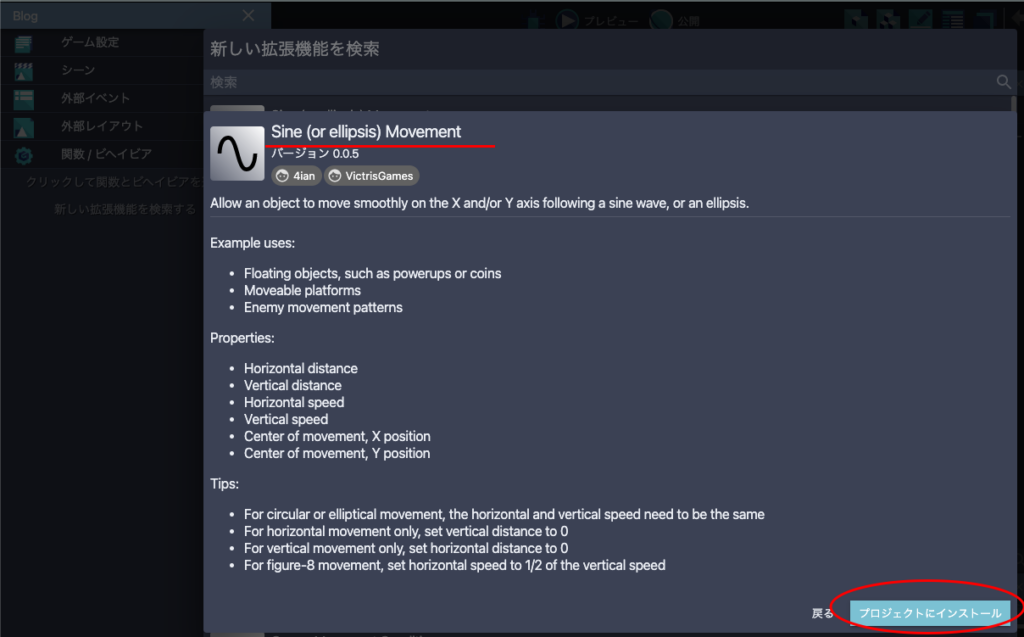The image size is (1024, 637).
Task: Open the VictrisGames author chip
Action: click(x=372, y=176)
